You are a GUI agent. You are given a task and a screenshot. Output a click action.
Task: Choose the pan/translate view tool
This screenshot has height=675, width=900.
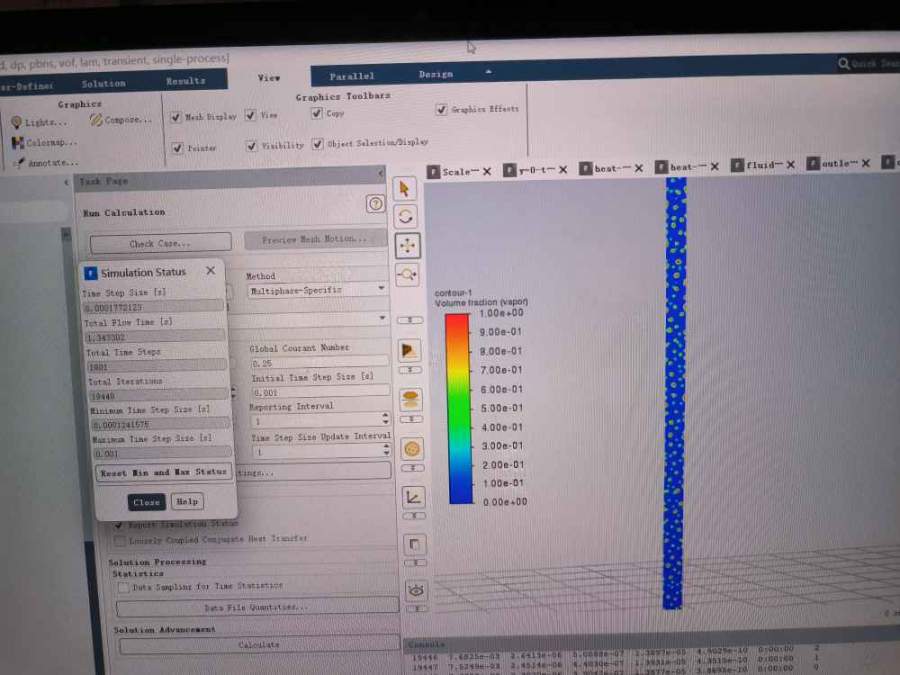[407, 245]
